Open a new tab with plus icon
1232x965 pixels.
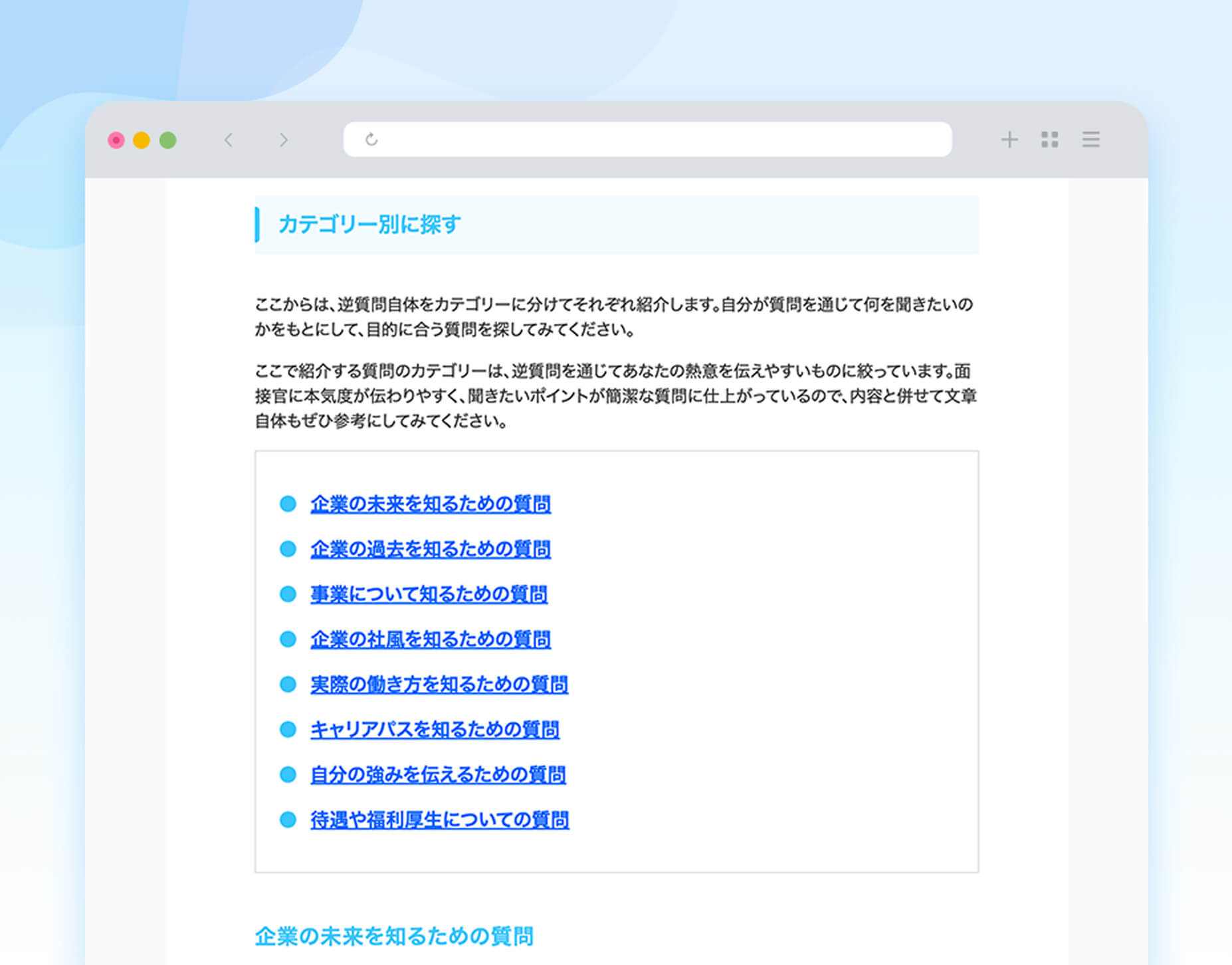(x=1009, y=140)
